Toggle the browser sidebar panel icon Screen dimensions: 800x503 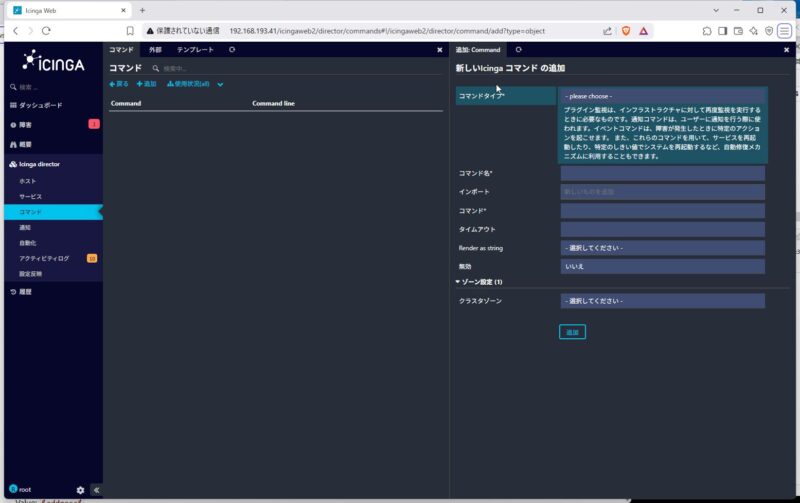click(722, 31)
